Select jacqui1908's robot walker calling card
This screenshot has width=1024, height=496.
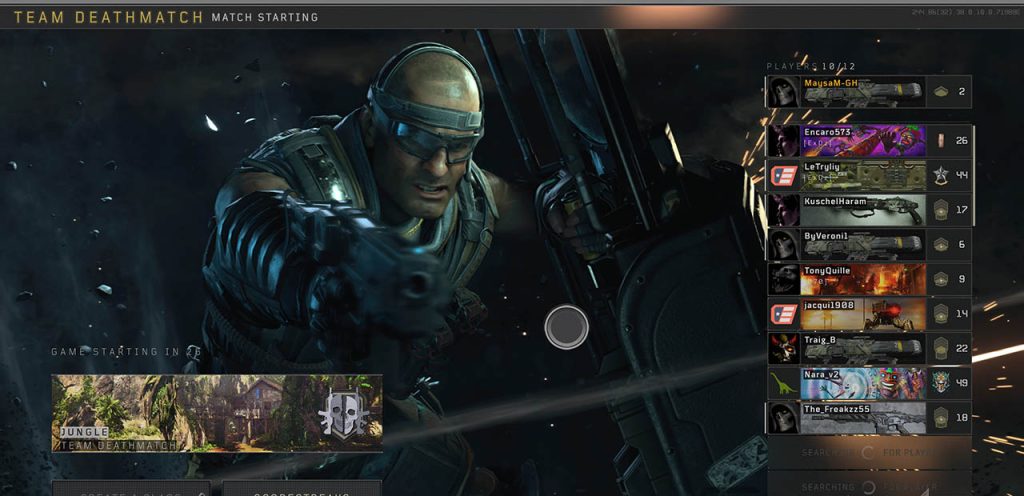tap(863, 314)
